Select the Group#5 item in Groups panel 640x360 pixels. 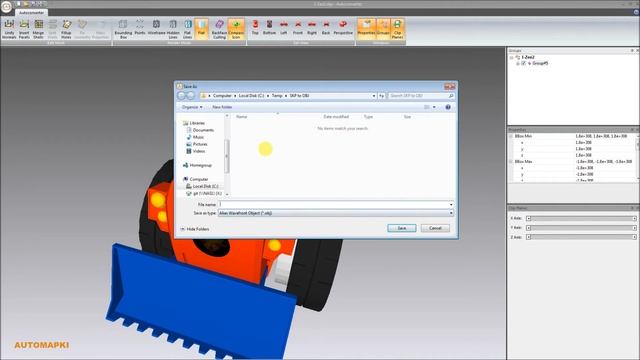point(540,64)
